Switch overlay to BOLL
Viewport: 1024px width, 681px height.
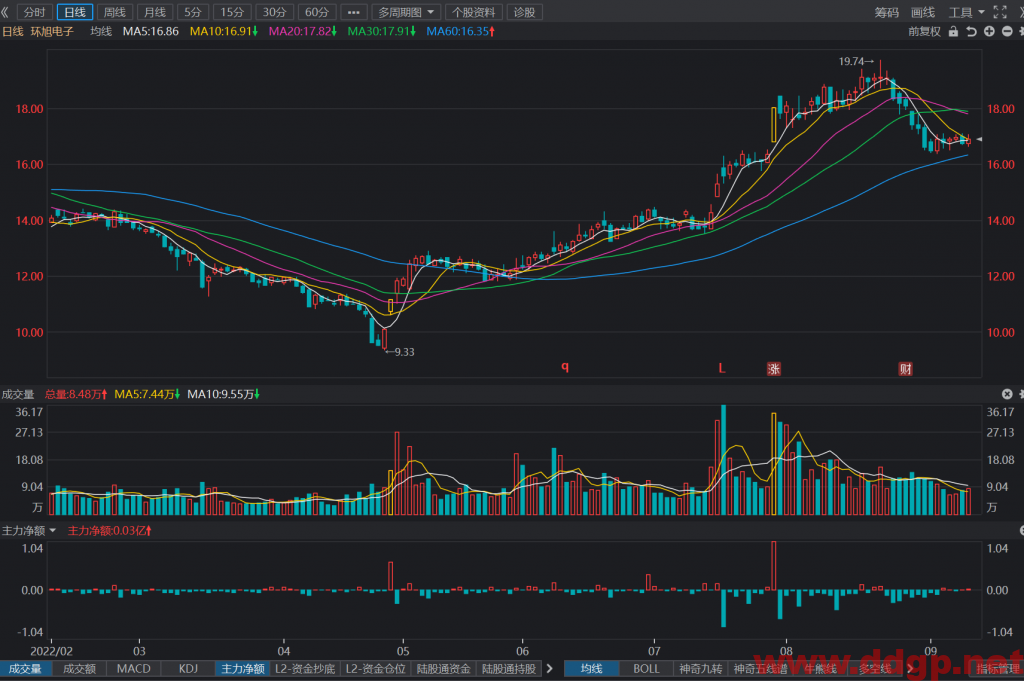[646, 669]
